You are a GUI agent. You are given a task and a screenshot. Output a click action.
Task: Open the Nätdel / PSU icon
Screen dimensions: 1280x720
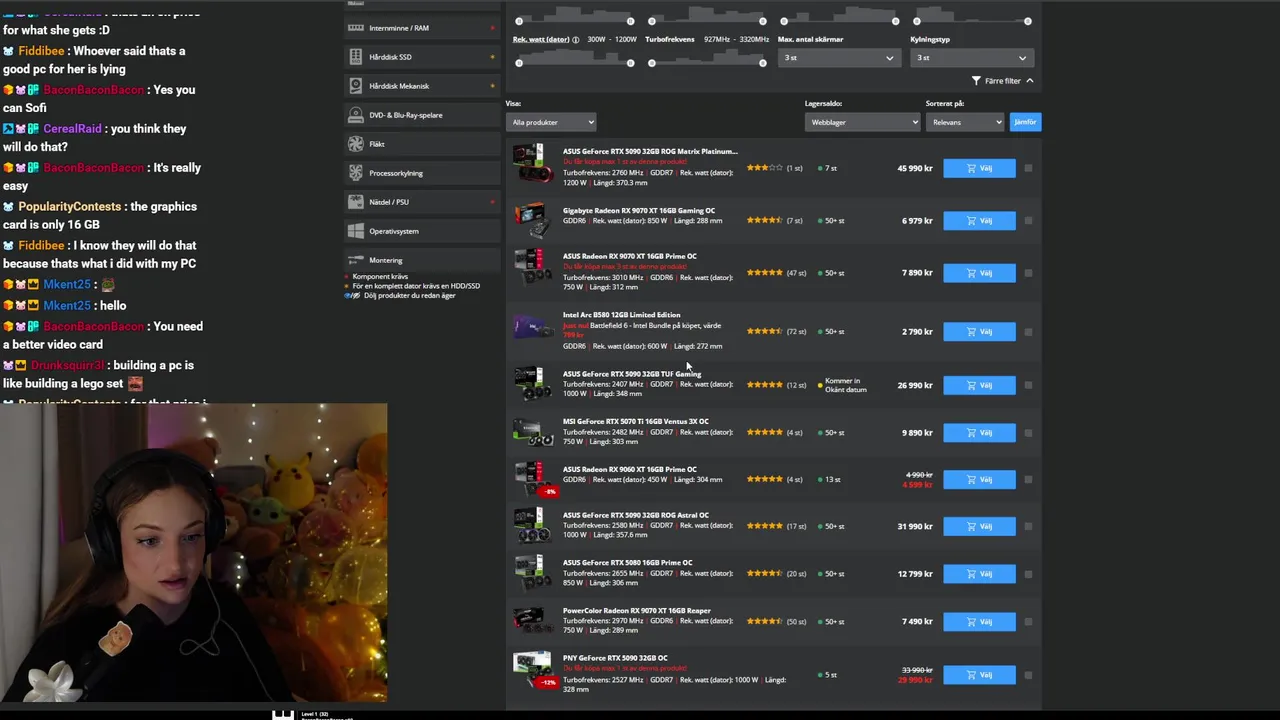click(355, 202)
